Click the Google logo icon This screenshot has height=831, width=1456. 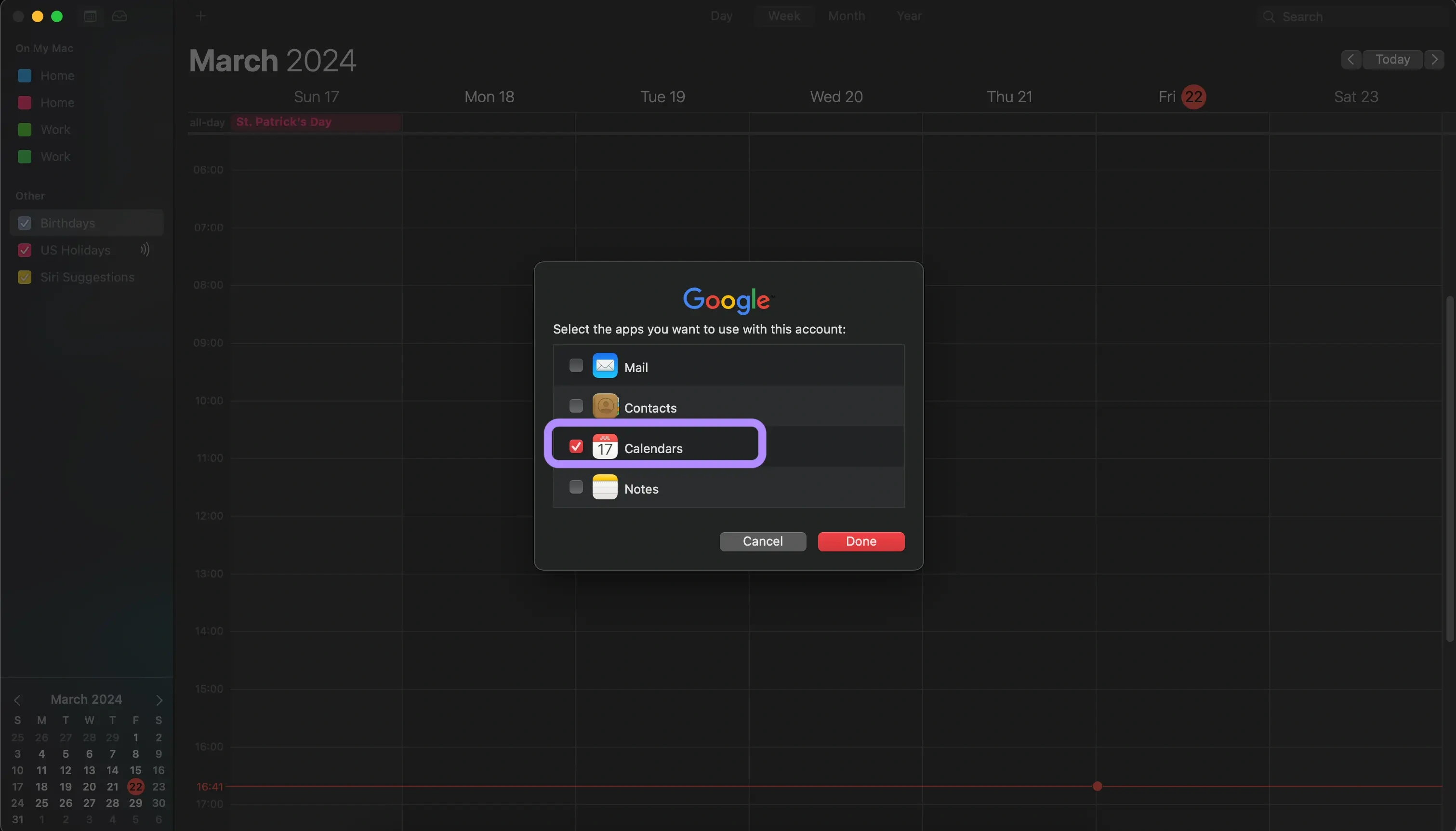pyautogui.click(x=727, y=299)
